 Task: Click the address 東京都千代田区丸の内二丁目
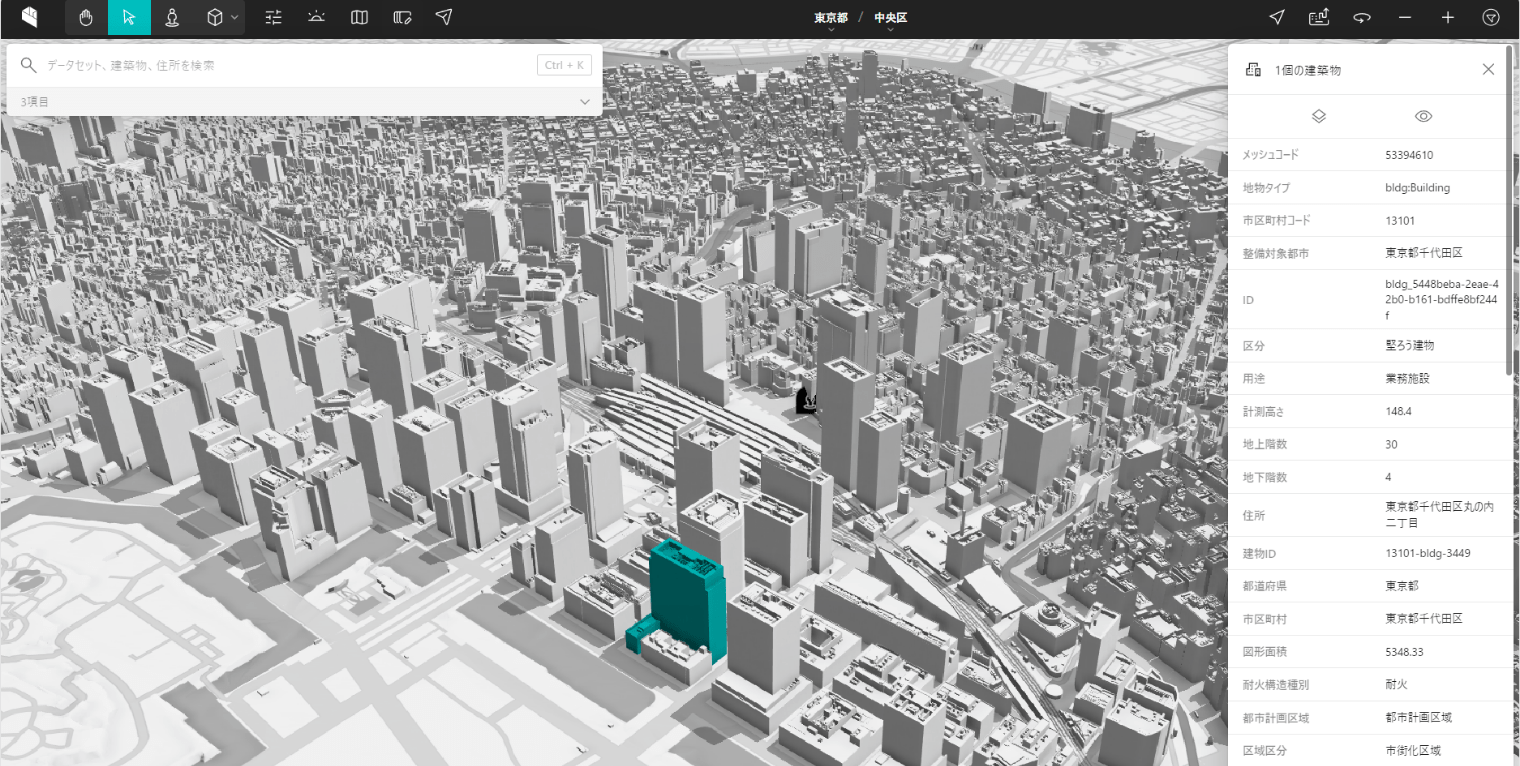(x=1439, y=514)
